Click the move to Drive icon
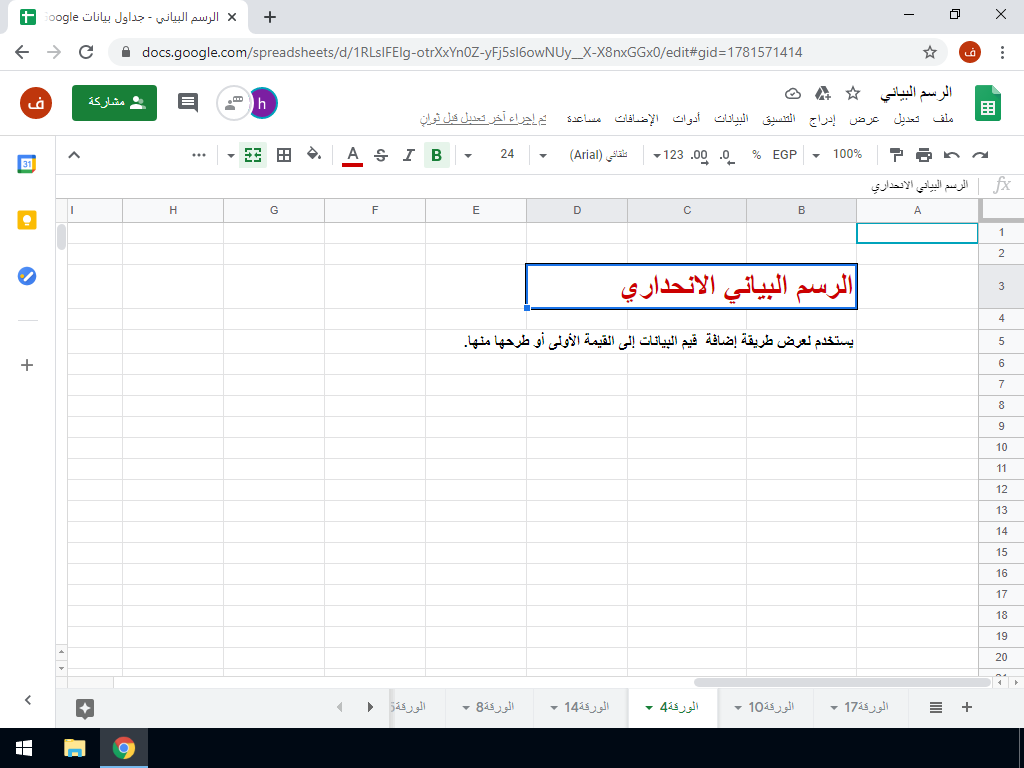 823,93
